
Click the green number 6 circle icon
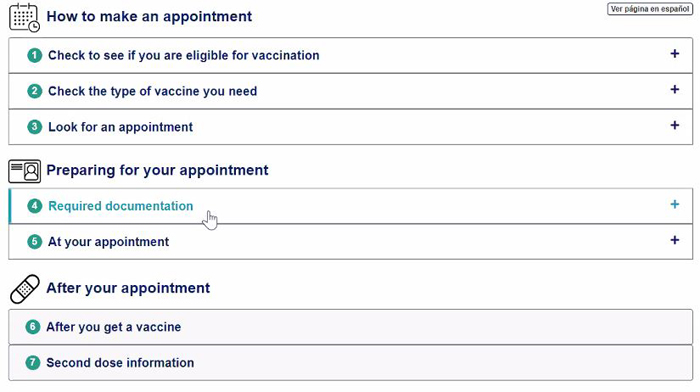tap(33, 327)
